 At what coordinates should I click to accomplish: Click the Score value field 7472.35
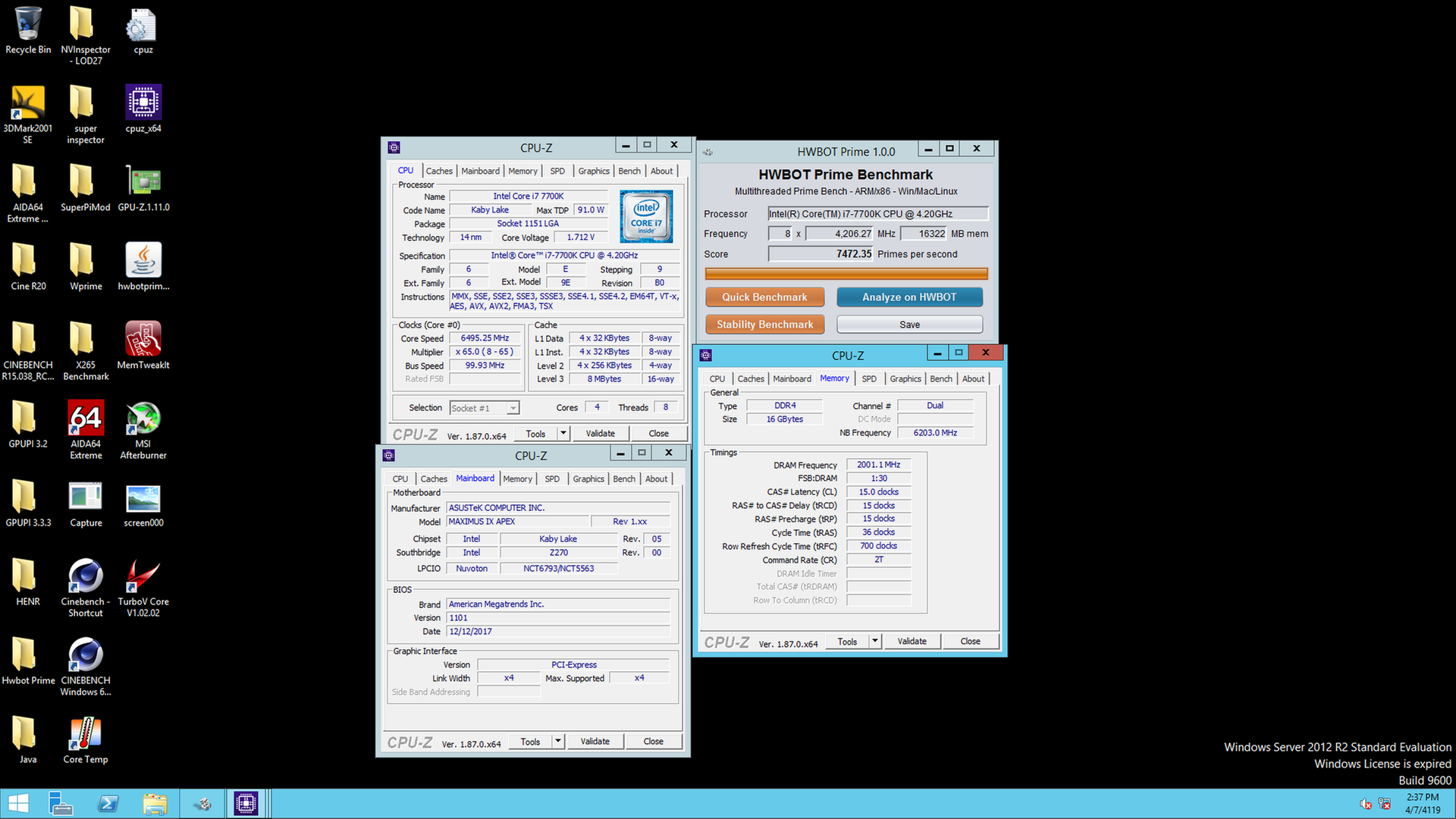[x=821, y=254]
